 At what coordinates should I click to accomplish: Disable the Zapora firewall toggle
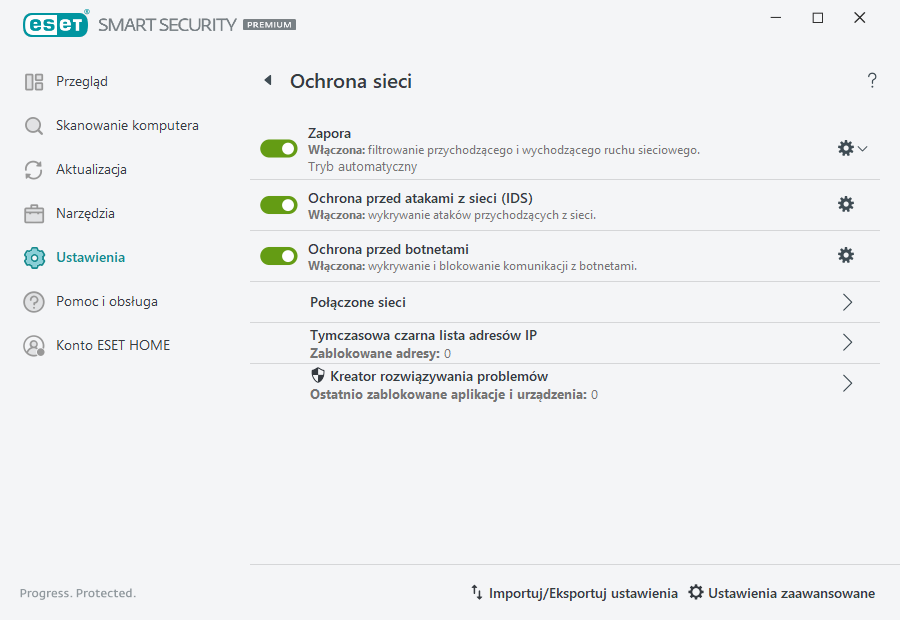tap(278, 148)
